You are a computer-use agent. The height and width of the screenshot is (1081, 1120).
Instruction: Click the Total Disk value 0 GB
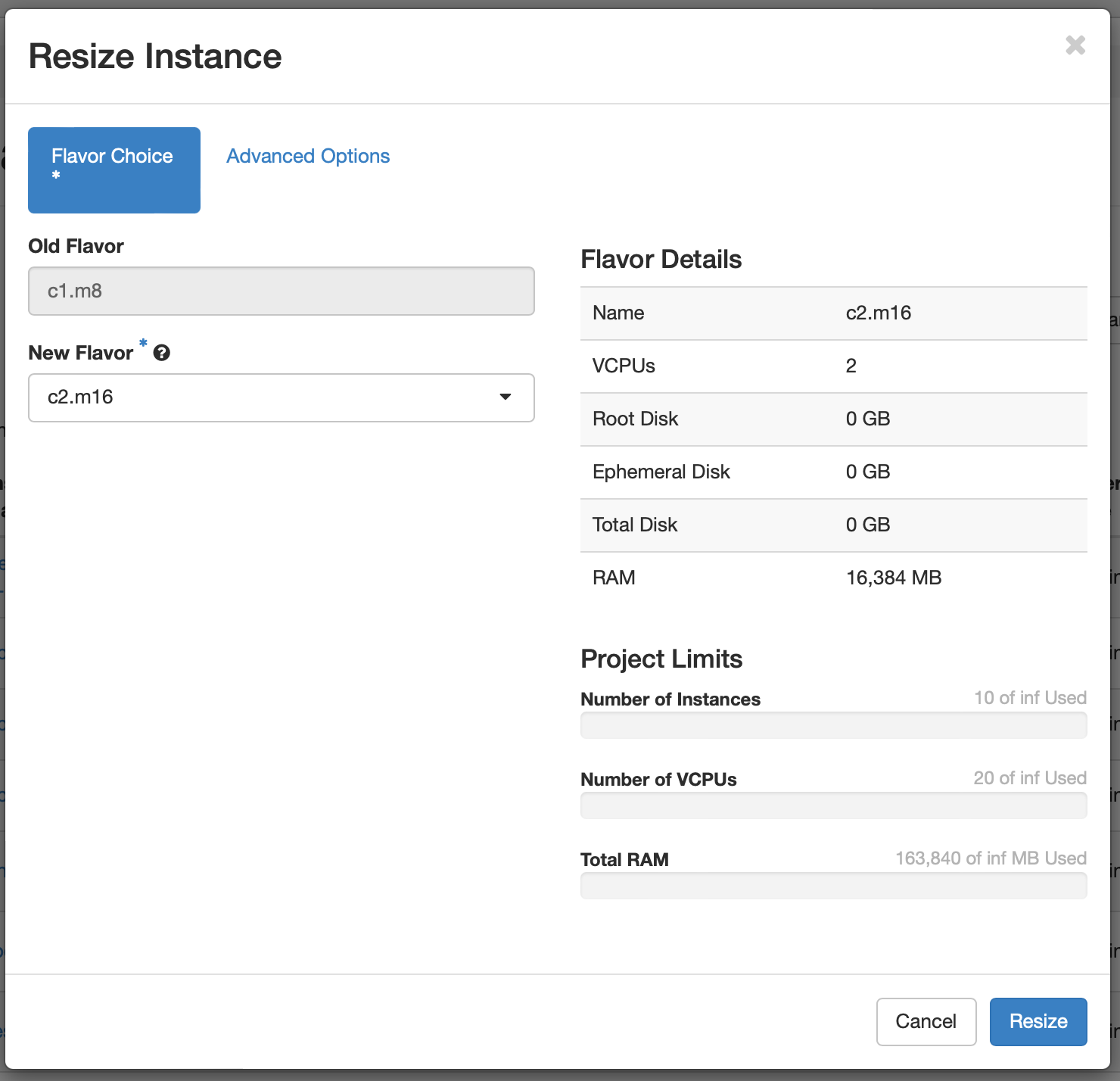point(868,525)
